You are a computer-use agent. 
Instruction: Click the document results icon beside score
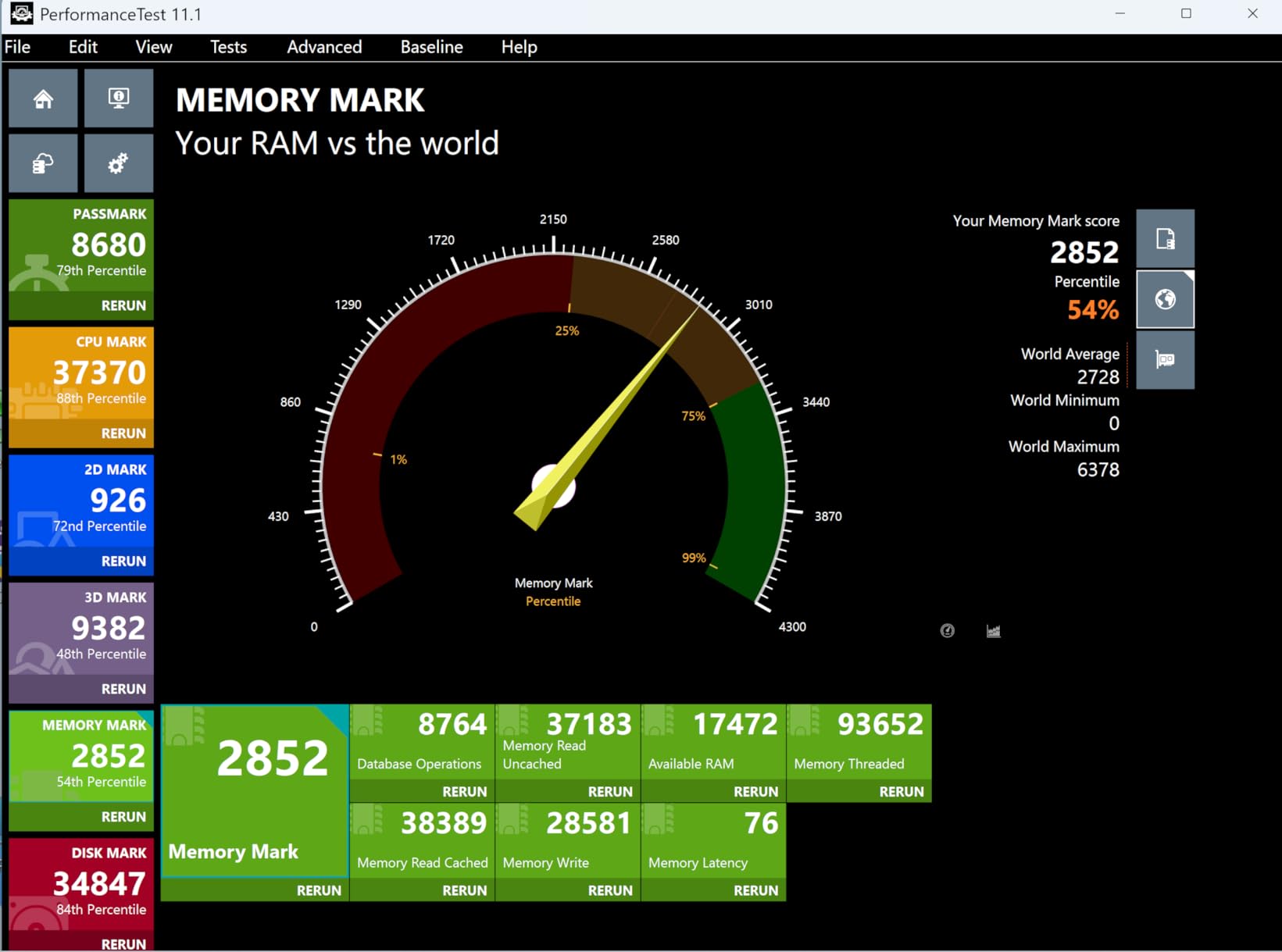(1165, 239)
